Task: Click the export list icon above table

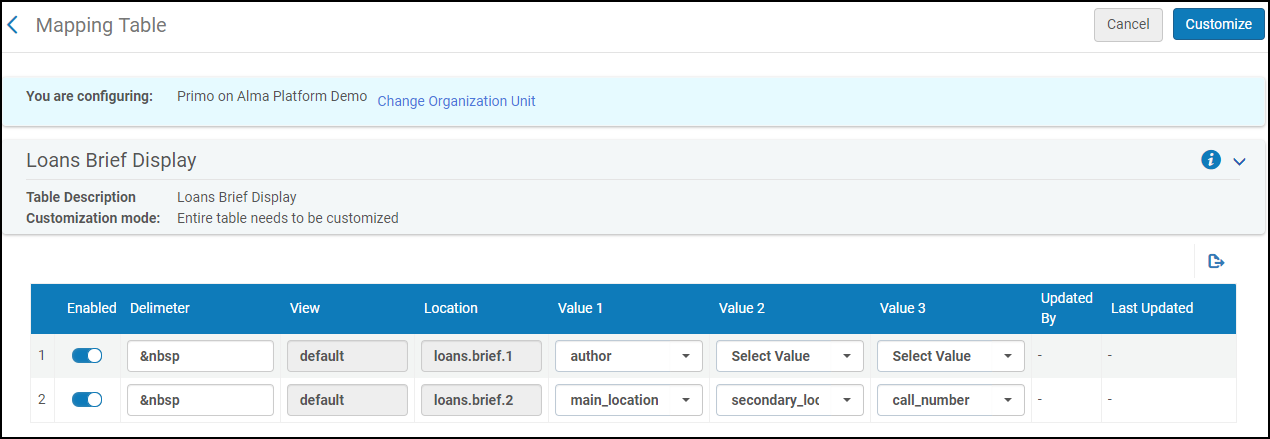Action: click(1216, 262)
